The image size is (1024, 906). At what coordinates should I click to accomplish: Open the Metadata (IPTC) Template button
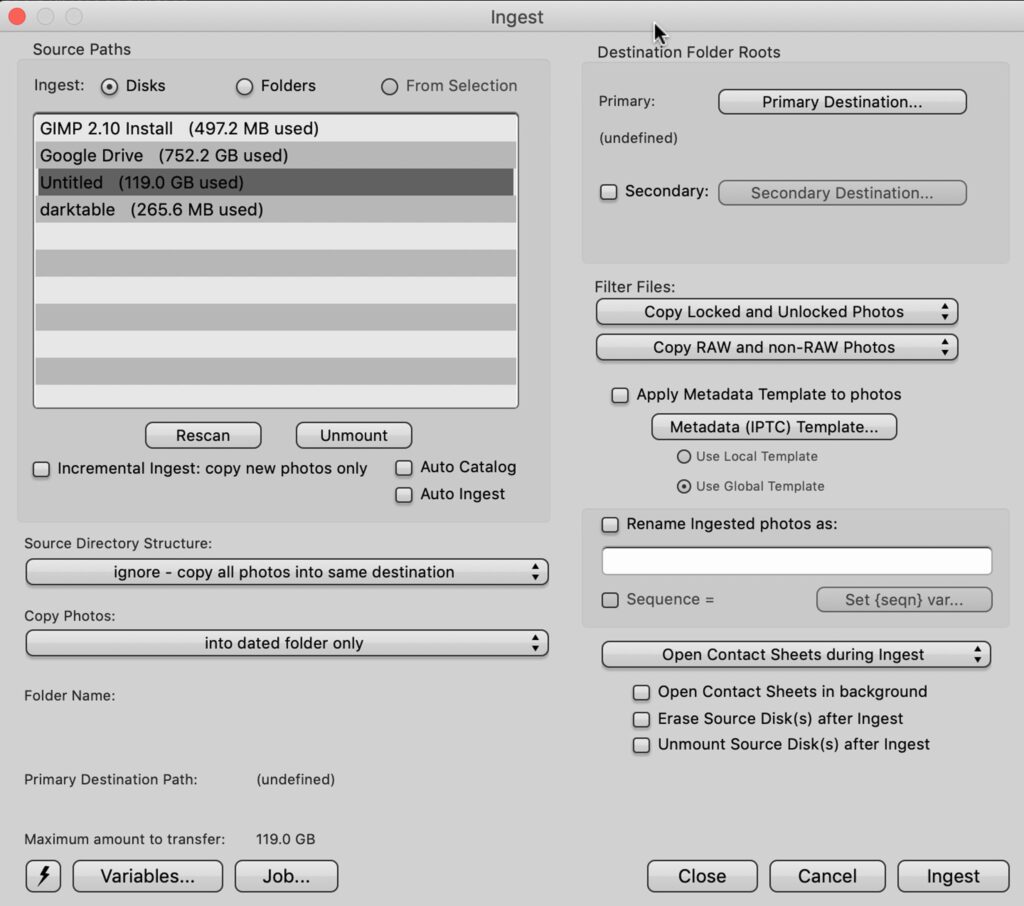point(773,427)
